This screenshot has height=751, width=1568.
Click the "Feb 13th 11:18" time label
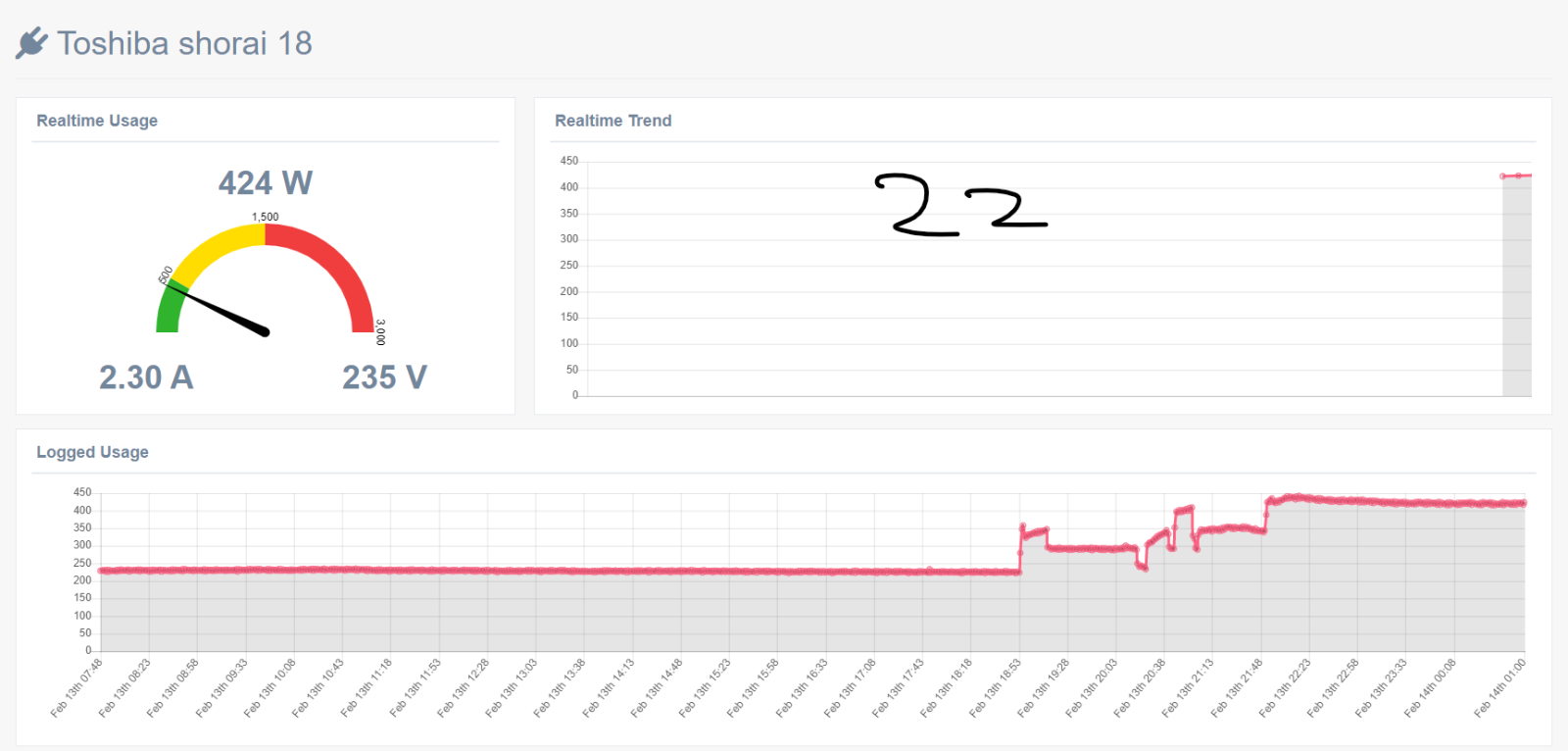[367, 688]
